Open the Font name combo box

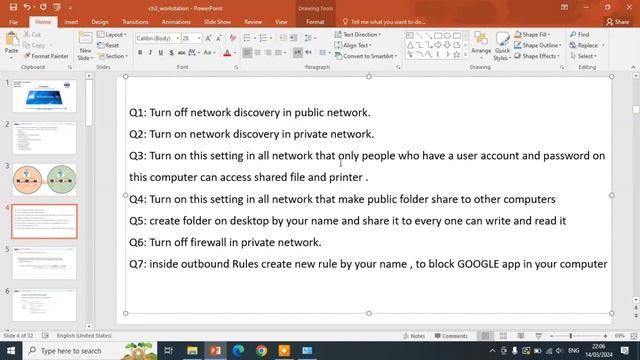[x=158, y=38]
